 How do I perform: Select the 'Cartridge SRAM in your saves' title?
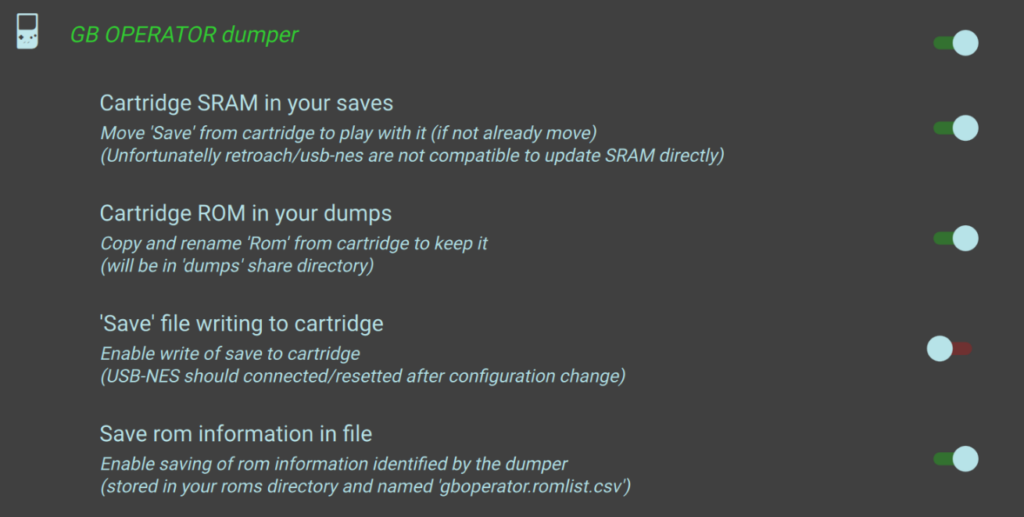(x=246, y=103)
